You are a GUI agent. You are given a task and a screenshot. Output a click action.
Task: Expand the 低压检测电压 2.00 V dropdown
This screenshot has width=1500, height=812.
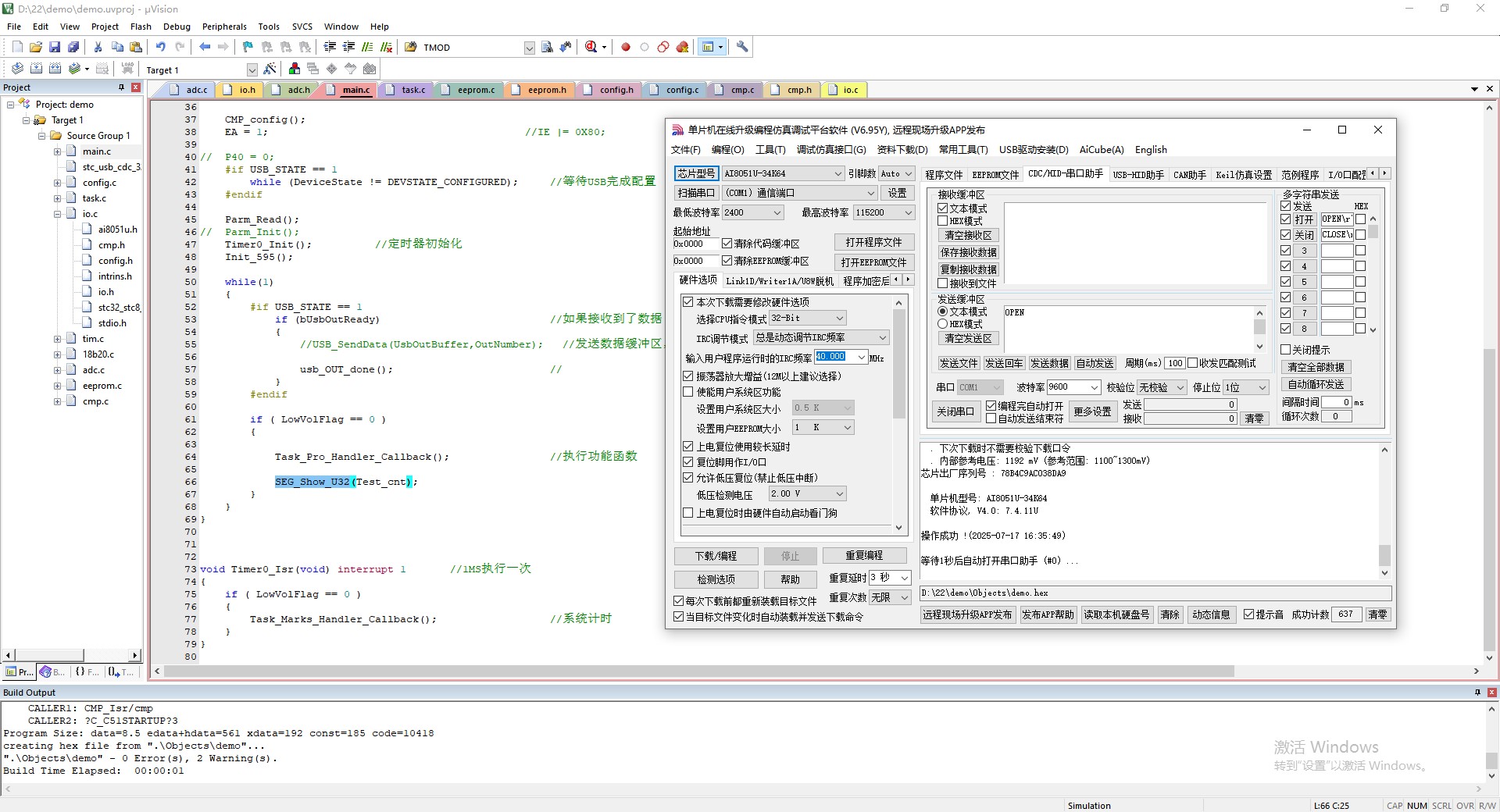pyautogui.click(x=807, y=493)
